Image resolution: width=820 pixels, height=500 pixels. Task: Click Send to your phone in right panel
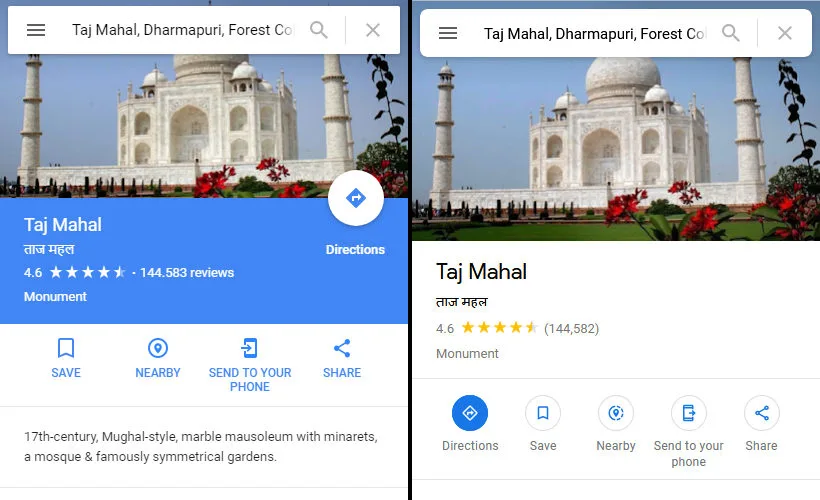point(689,413)
